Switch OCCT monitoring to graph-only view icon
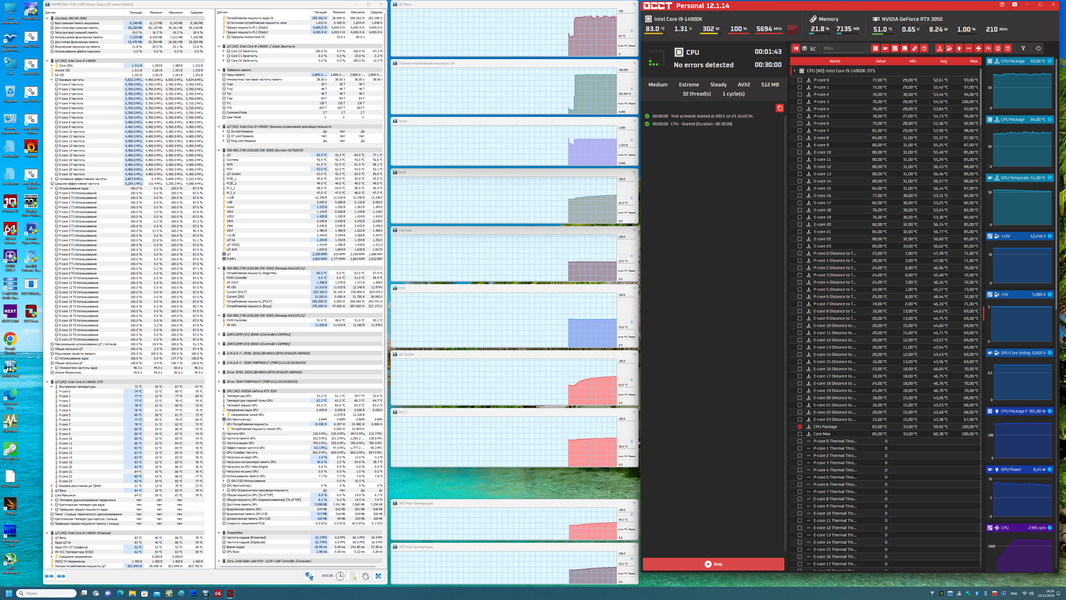 [x=812, y=48]
